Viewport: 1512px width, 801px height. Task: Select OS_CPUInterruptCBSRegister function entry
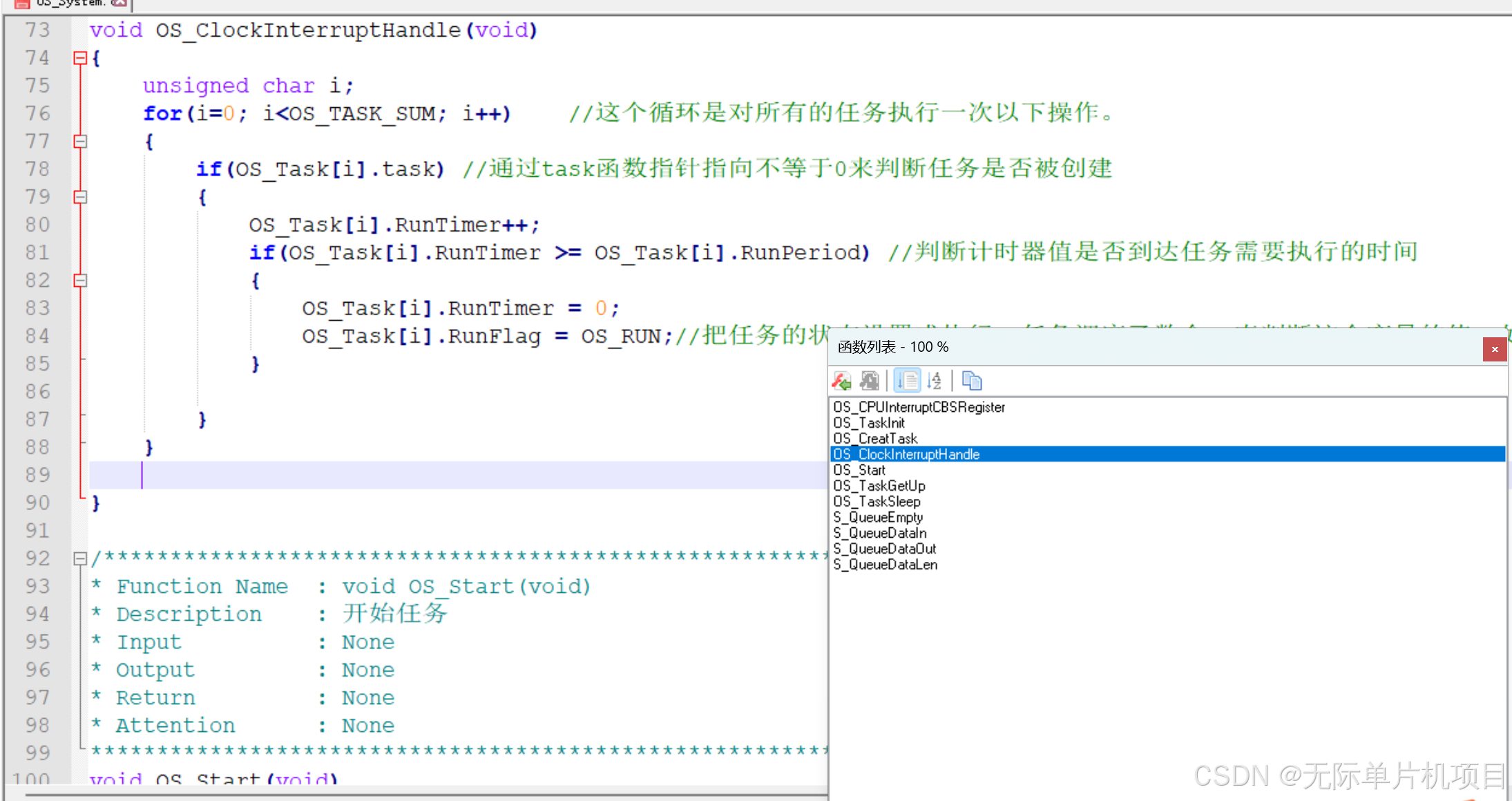point(919,407)
